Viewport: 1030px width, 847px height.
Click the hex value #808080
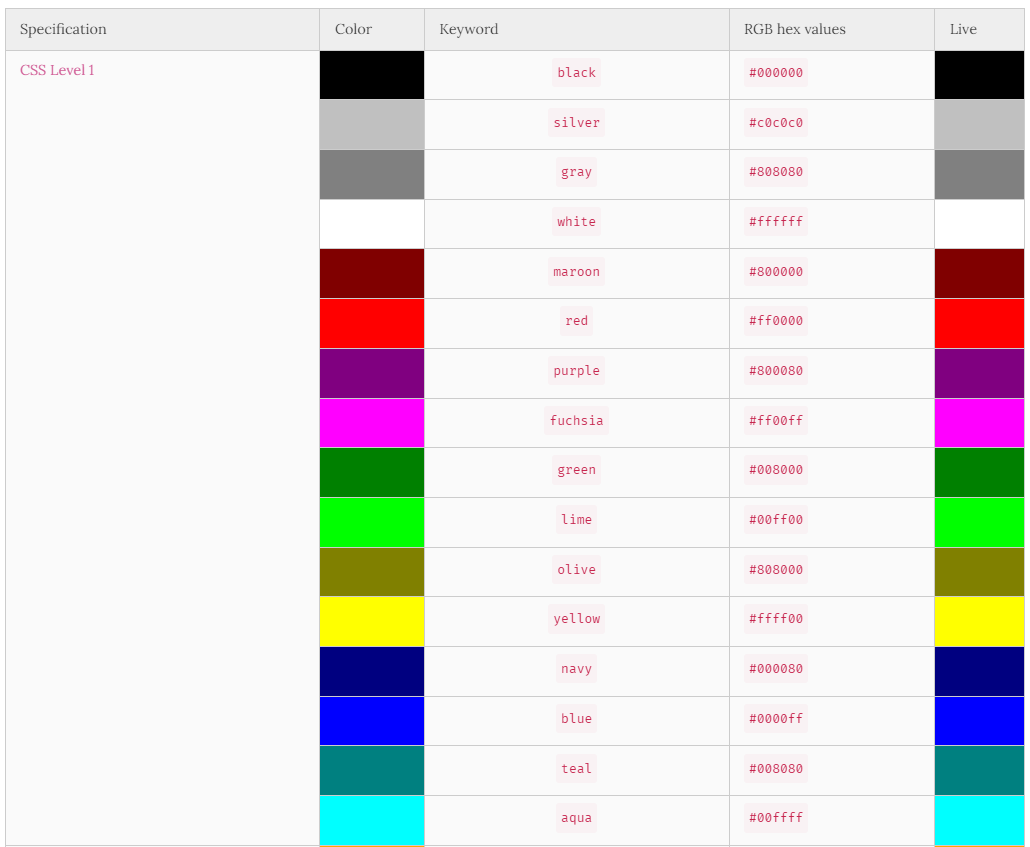[x=776, y=172]
